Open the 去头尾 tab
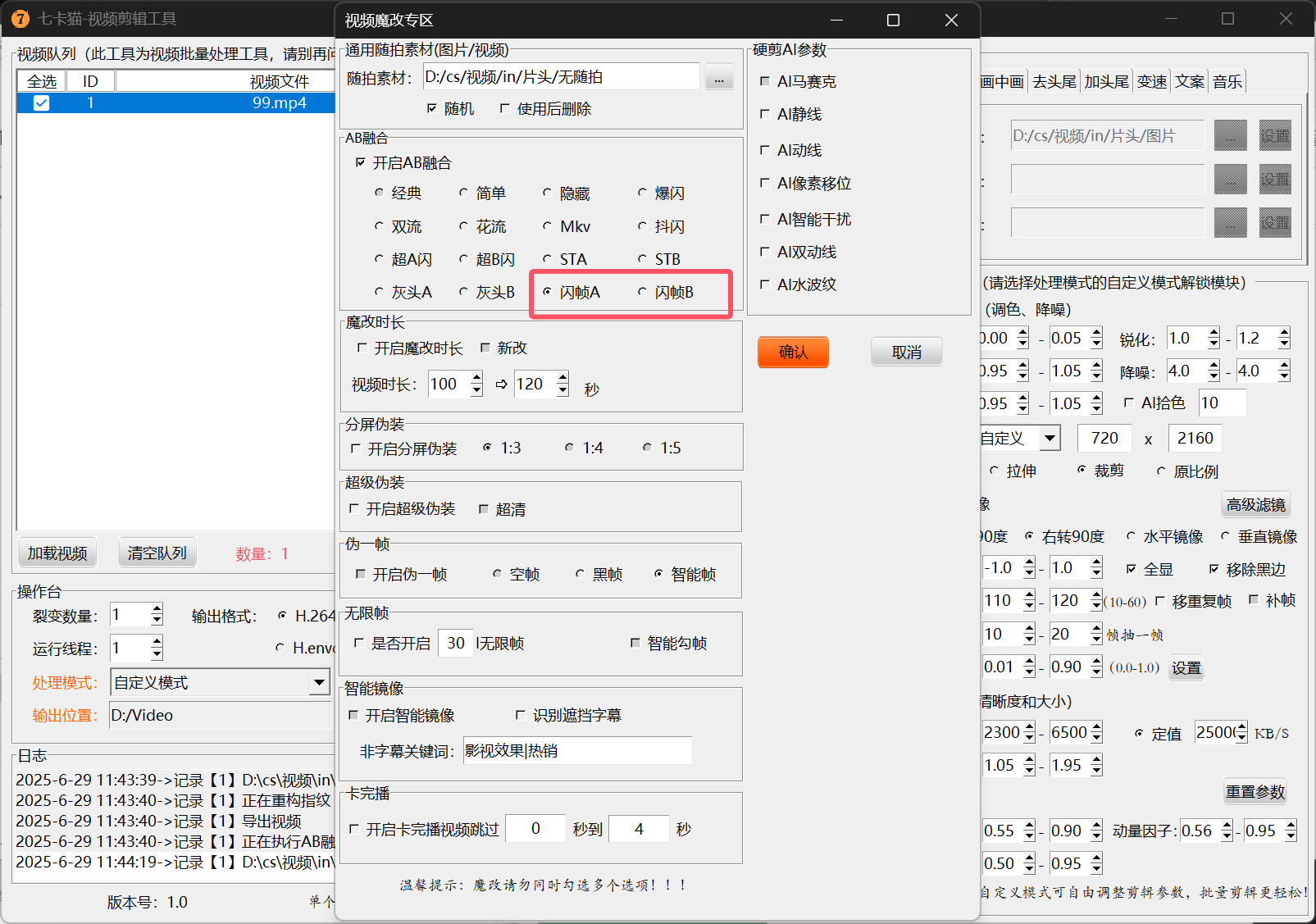 point(1054,81)
